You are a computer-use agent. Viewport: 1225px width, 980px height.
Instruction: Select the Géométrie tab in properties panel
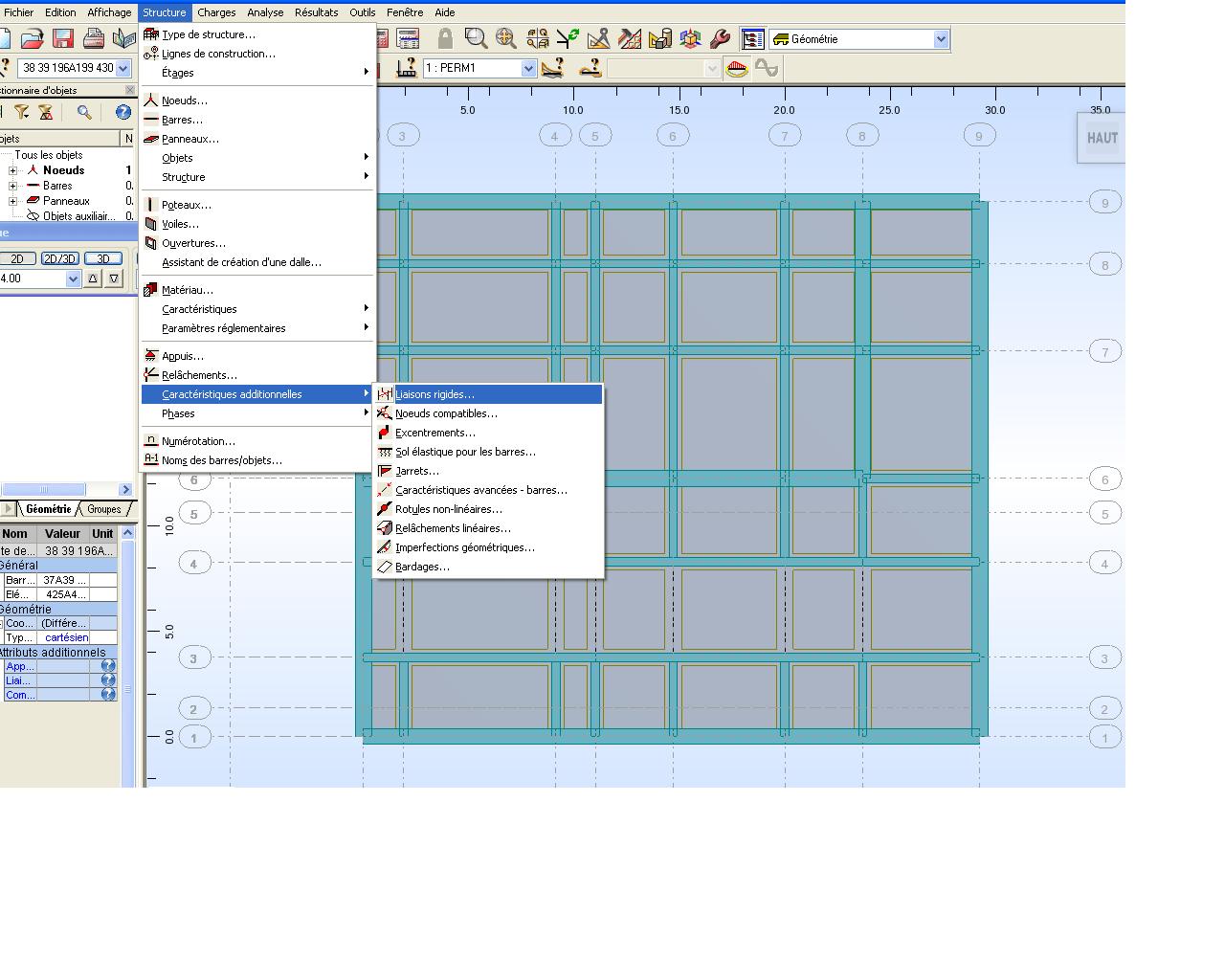(x=49, y=509)
